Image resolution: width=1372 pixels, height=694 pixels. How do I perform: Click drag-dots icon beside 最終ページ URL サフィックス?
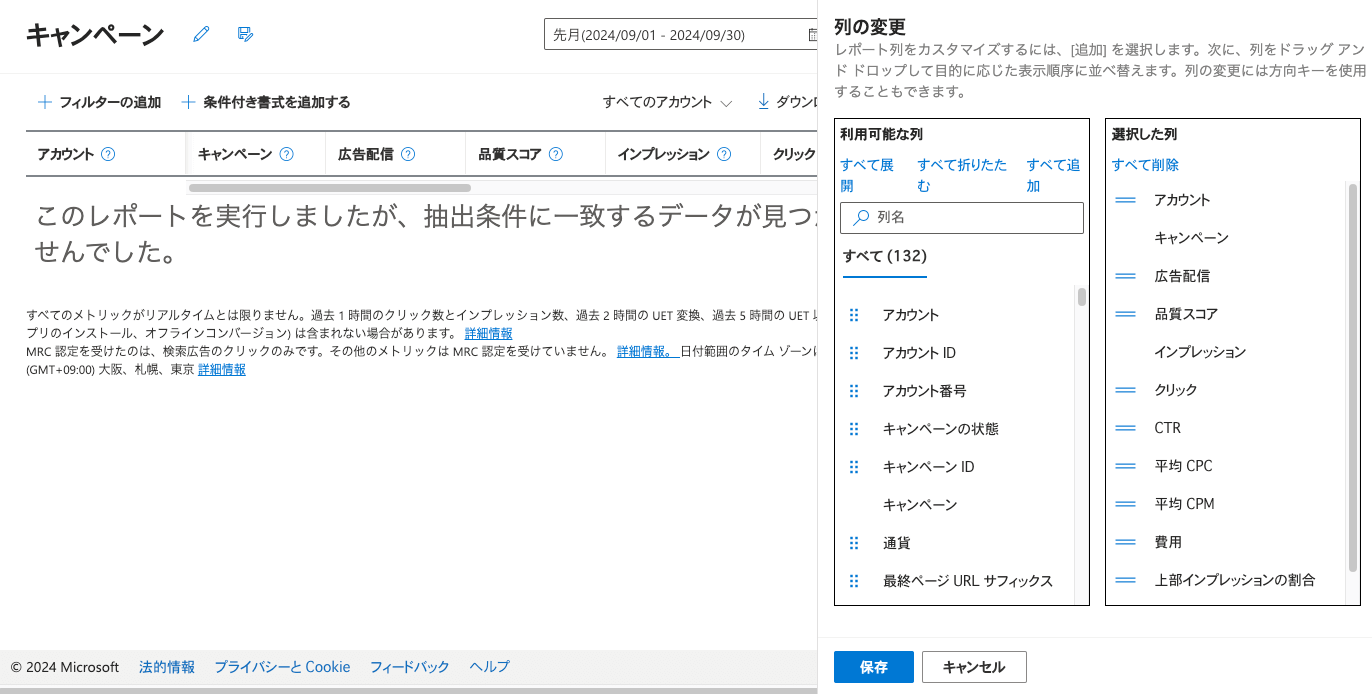click(854, 581)
